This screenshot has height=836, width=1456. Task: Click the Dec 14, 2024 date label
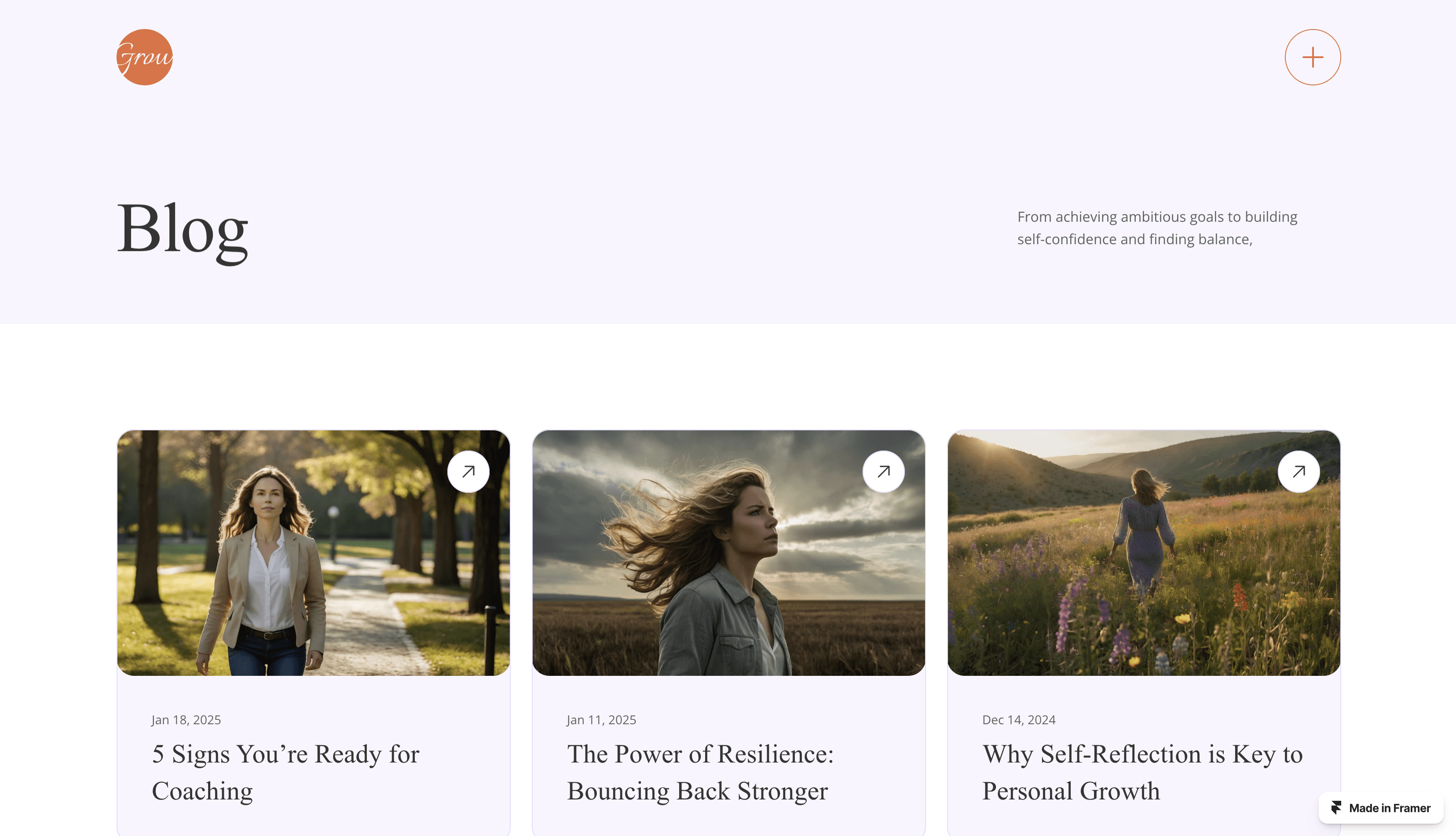point(1019,720)
